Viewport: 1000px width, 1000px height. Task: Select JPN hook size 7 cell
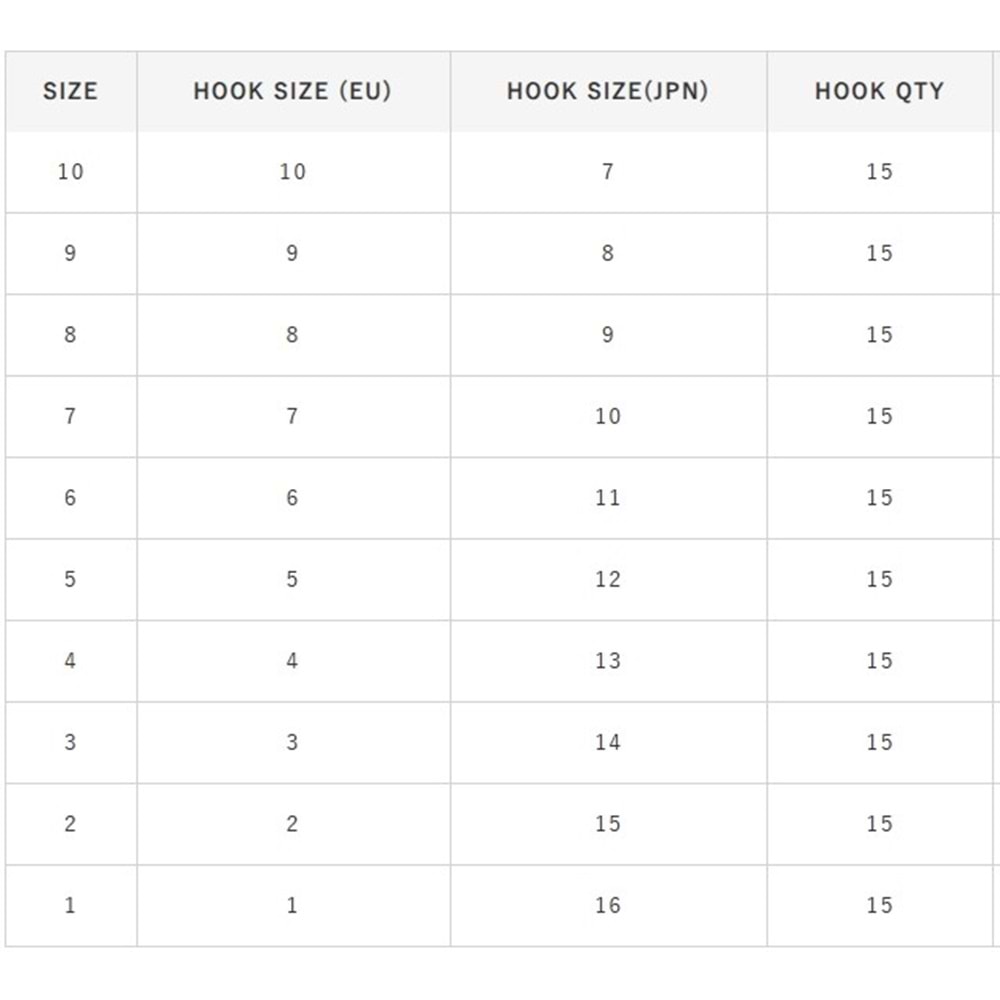607,172
